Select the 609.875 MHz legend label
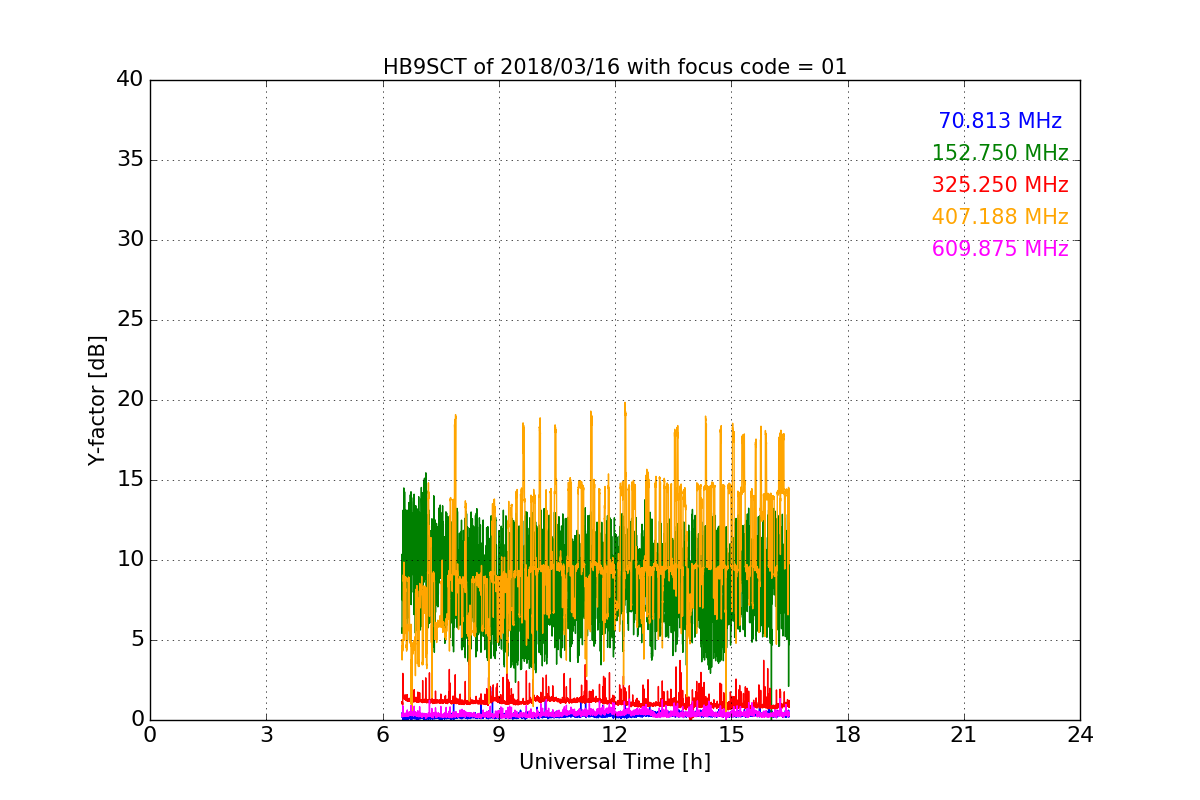Viewport: 1200px width, 800px height. (1000, 249)
